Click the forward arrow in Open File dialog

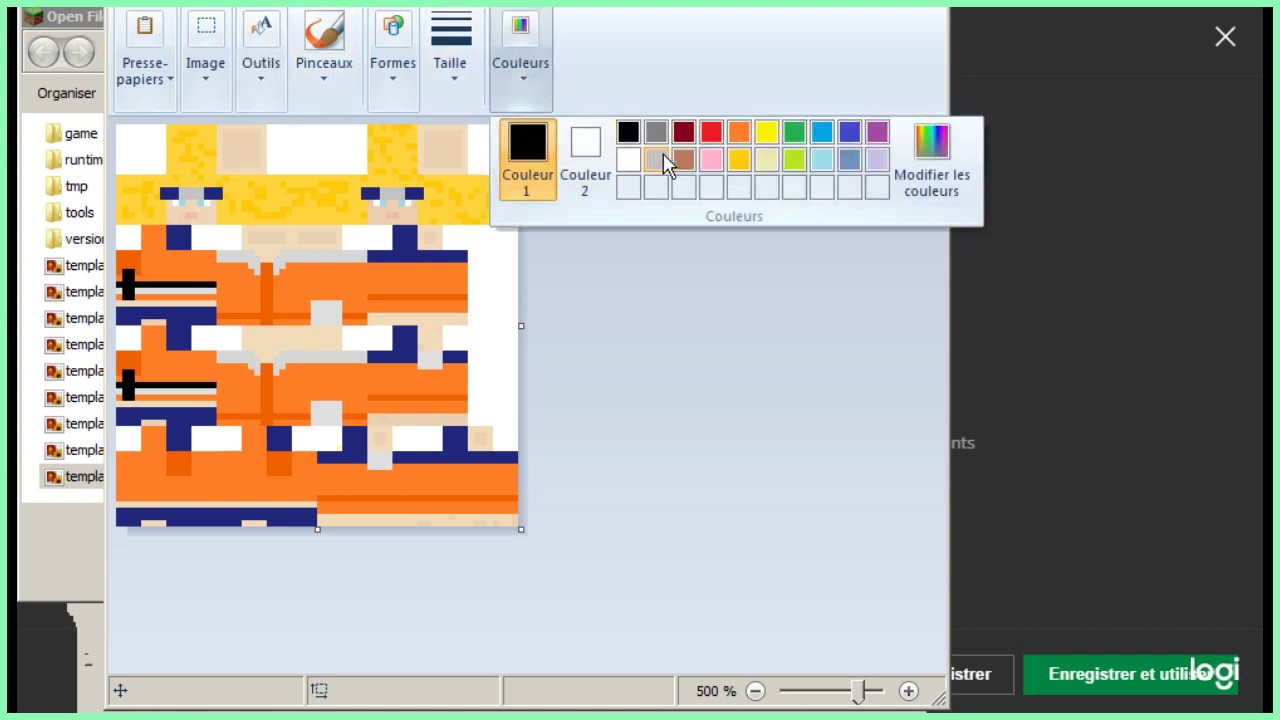point(79,51)
